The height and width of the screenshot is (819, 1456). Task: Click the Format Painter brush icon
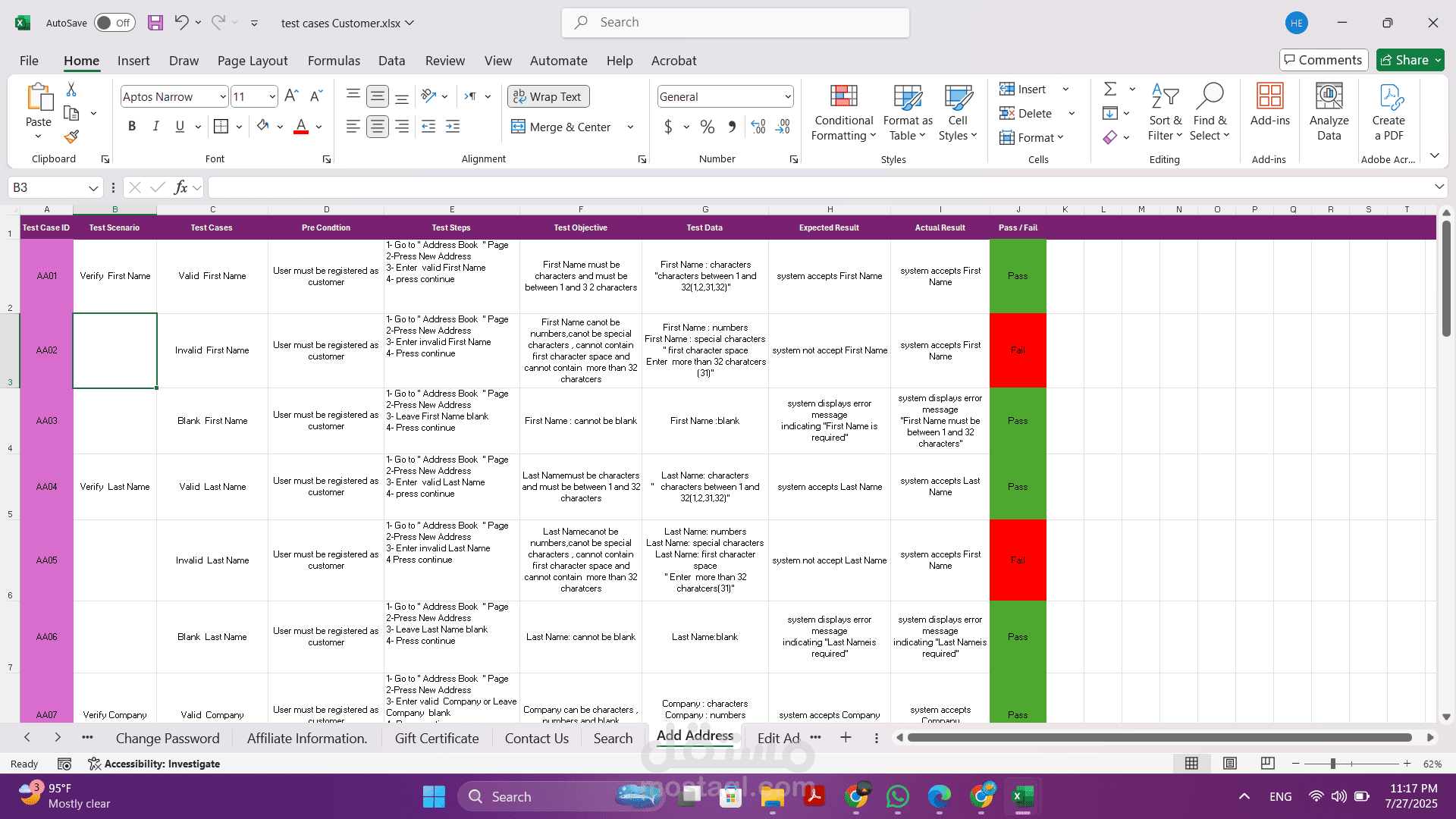(x=71, y=137)
